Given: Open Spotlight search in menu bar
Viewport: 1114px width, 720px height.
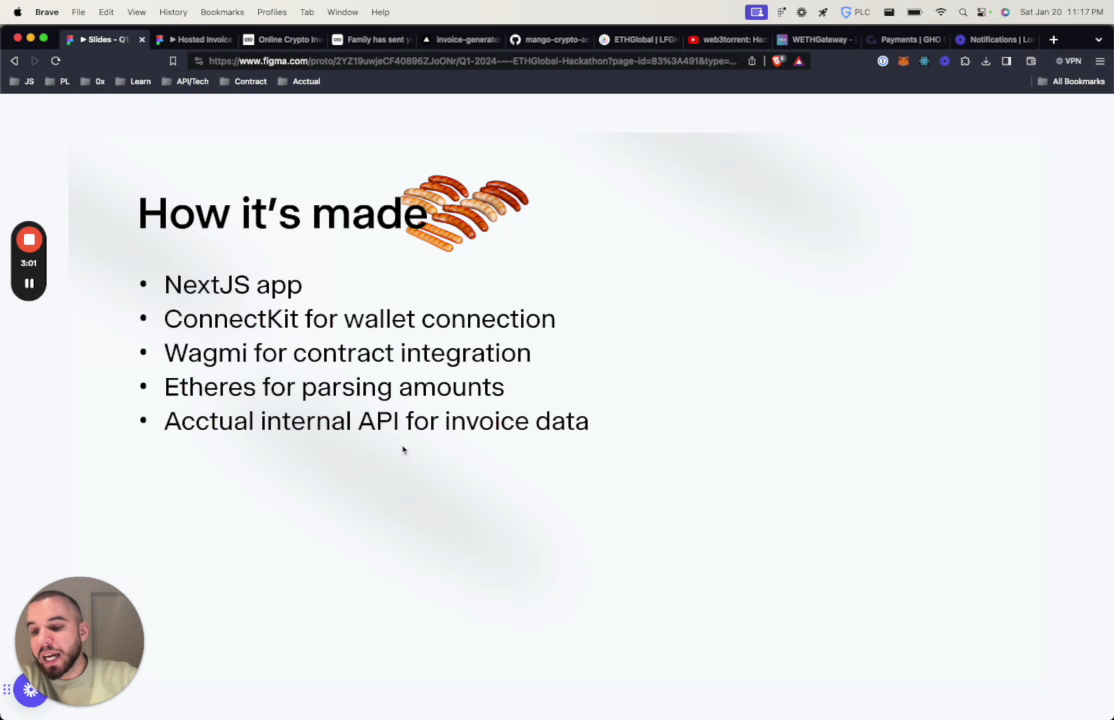Looking at the screenshot, I should [x=963, y=12].
